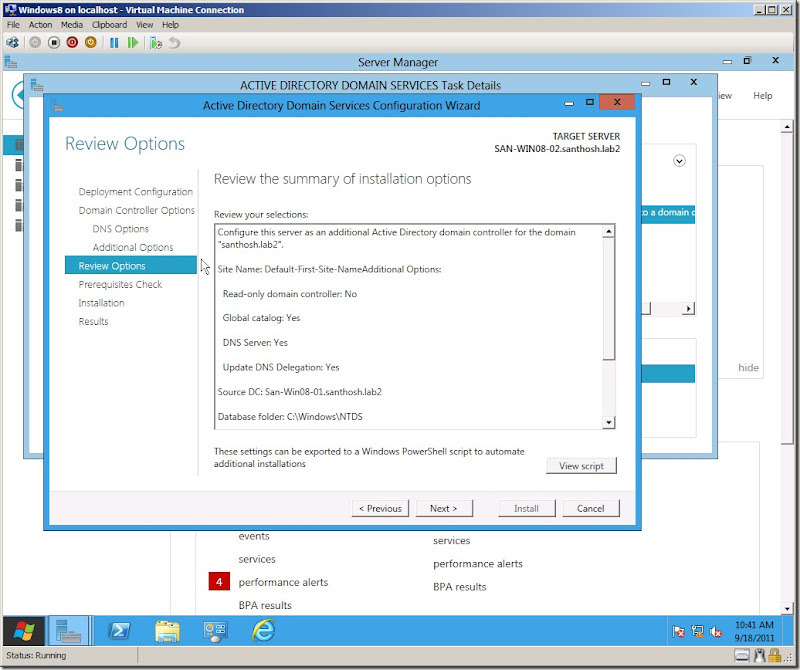
Task: Open the Windows Start button
Action: point(24,631)
